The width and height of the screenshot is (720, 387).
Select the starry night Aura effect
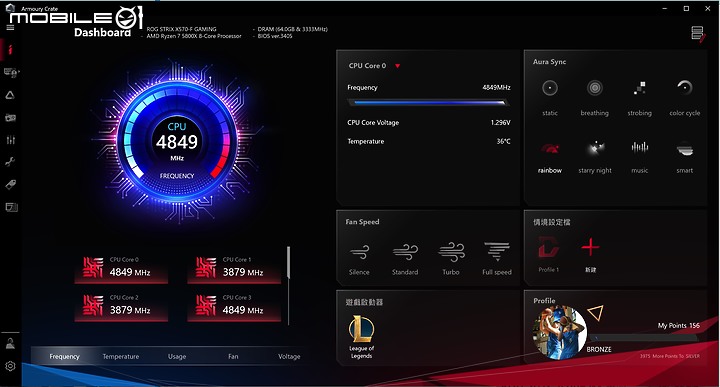595,157
